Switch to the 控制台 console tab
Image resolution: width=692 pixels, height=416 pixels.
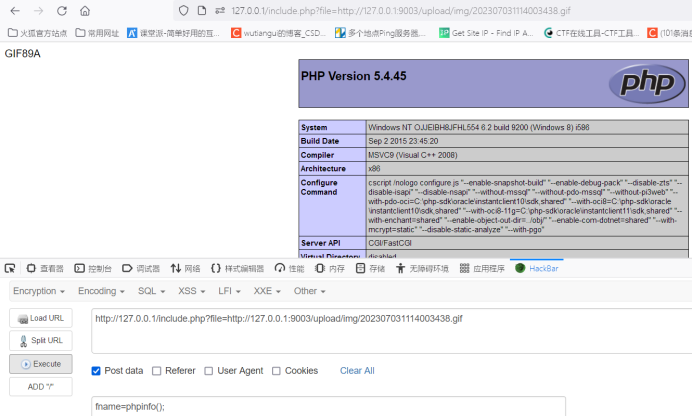pos(93,268)
